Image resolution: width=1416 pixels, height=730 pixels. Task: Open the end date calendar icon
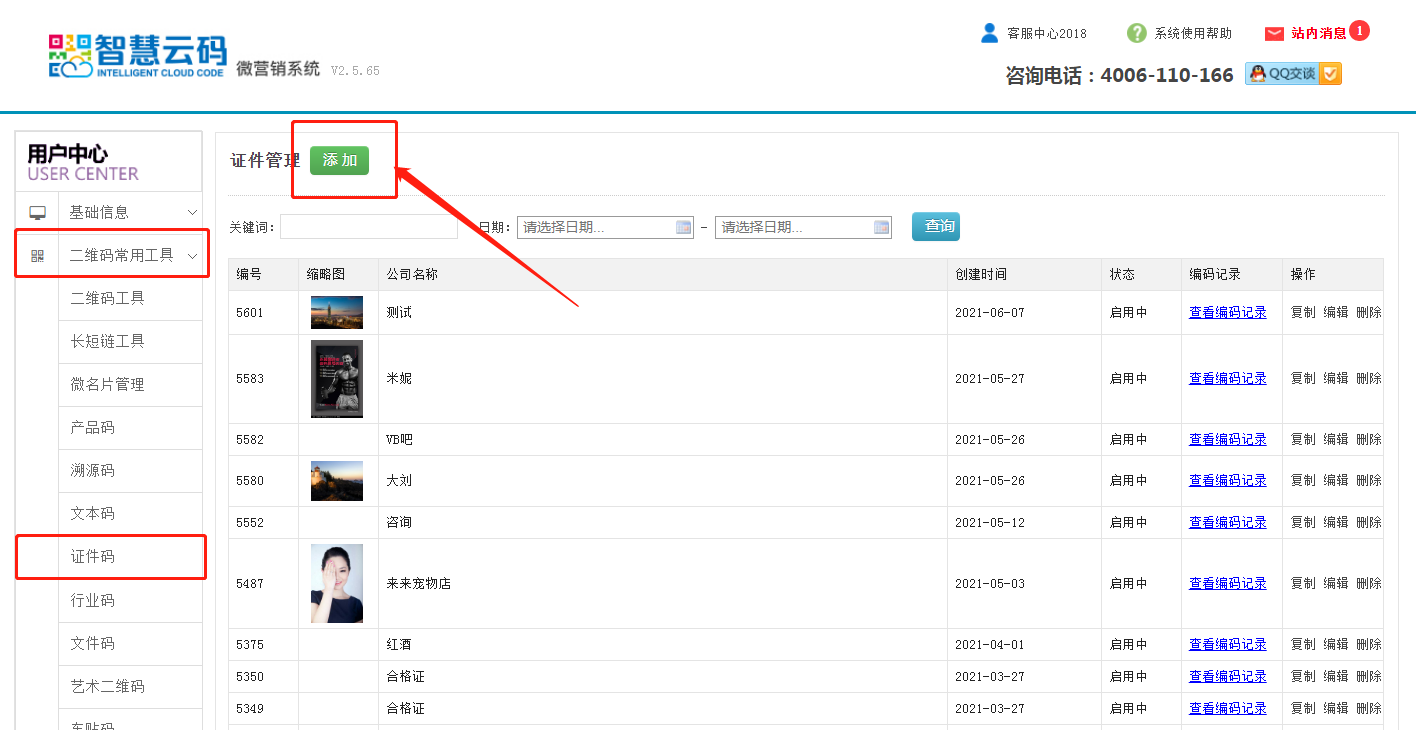pyautogui.click(x=882, y=227)
